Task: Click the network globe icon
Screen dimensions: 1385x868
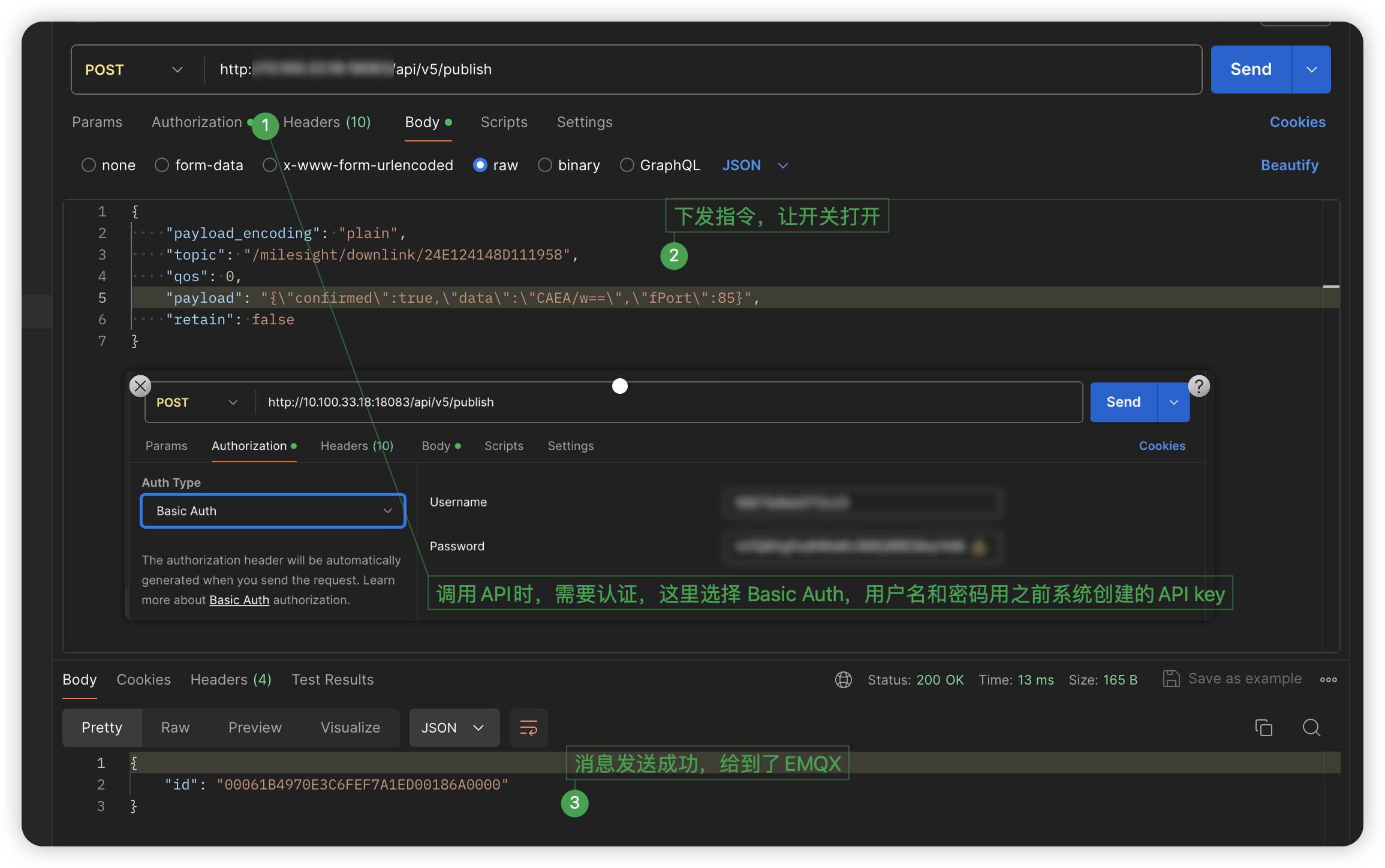Action: pos(843,679)
